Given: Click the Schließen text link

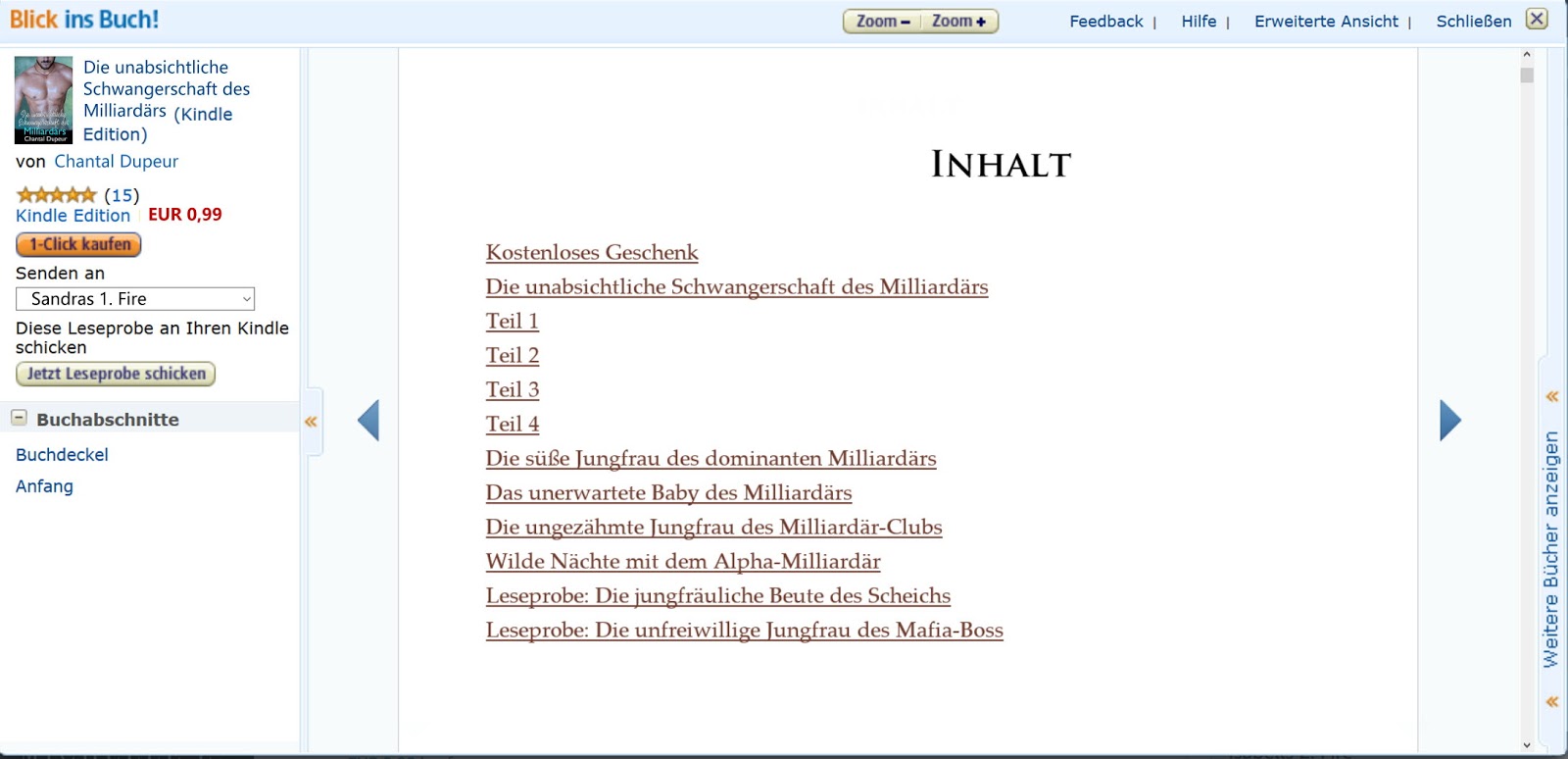Looking at the screenshot, I should [x=1474, y=22].
